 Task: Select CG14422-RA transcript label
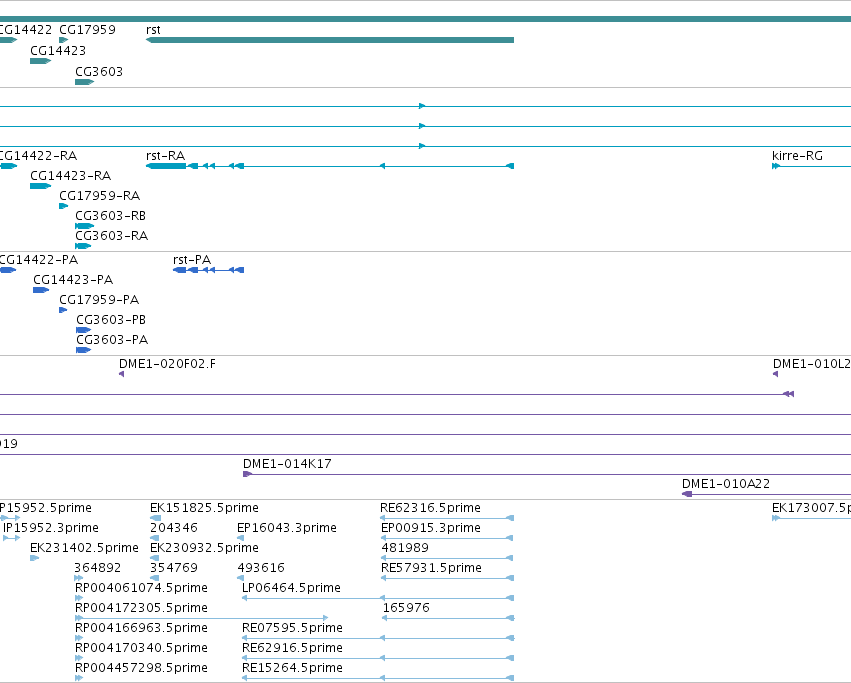point(38,156)
